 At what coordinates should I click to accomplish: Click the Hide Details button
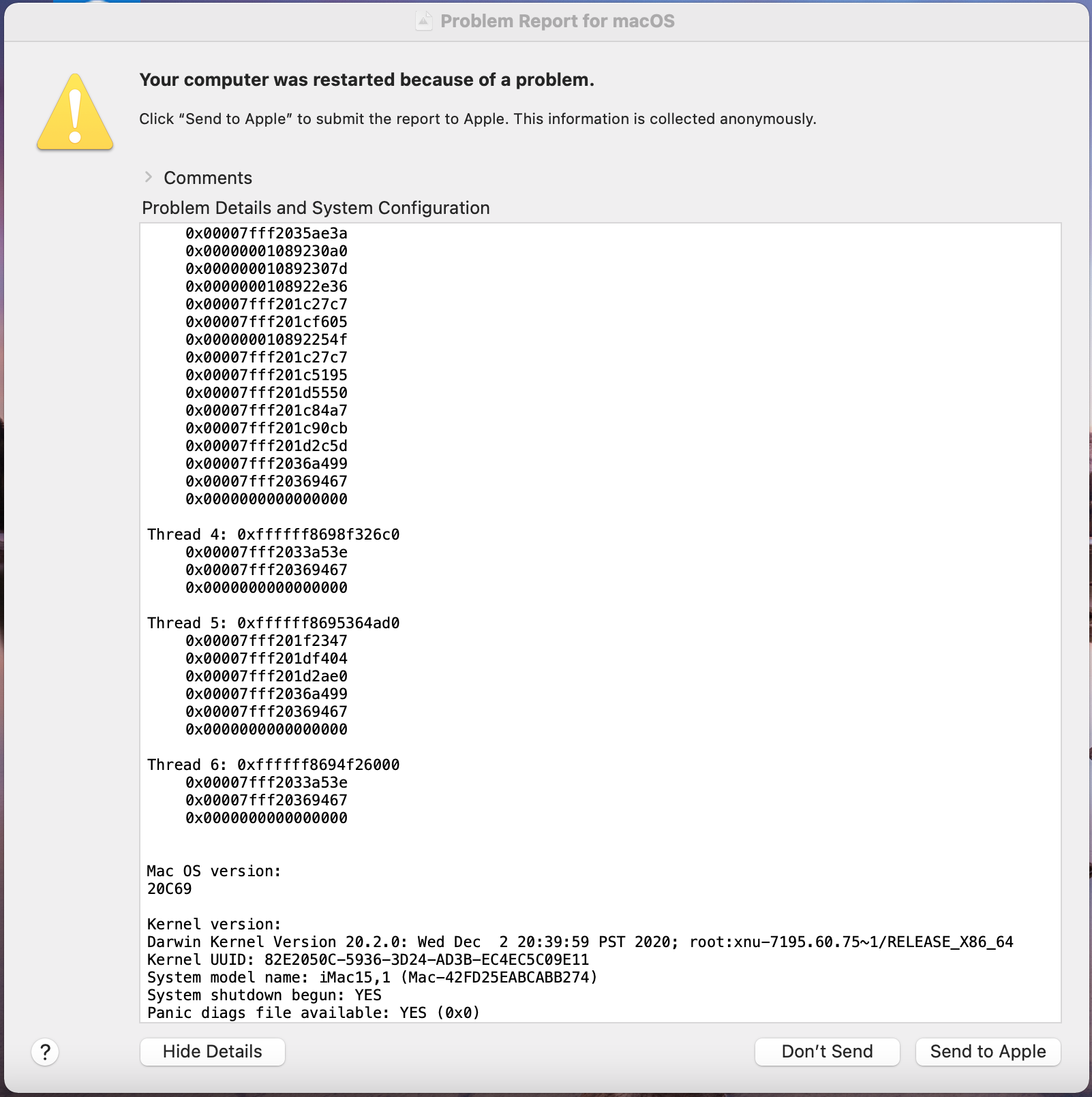click(x=213, y=1051)
